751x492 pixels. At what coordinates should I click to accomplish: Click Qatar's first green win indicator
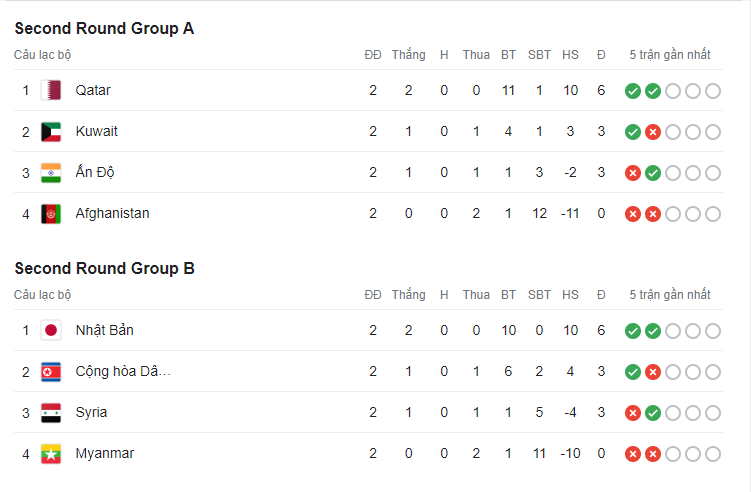pos(633,91)
